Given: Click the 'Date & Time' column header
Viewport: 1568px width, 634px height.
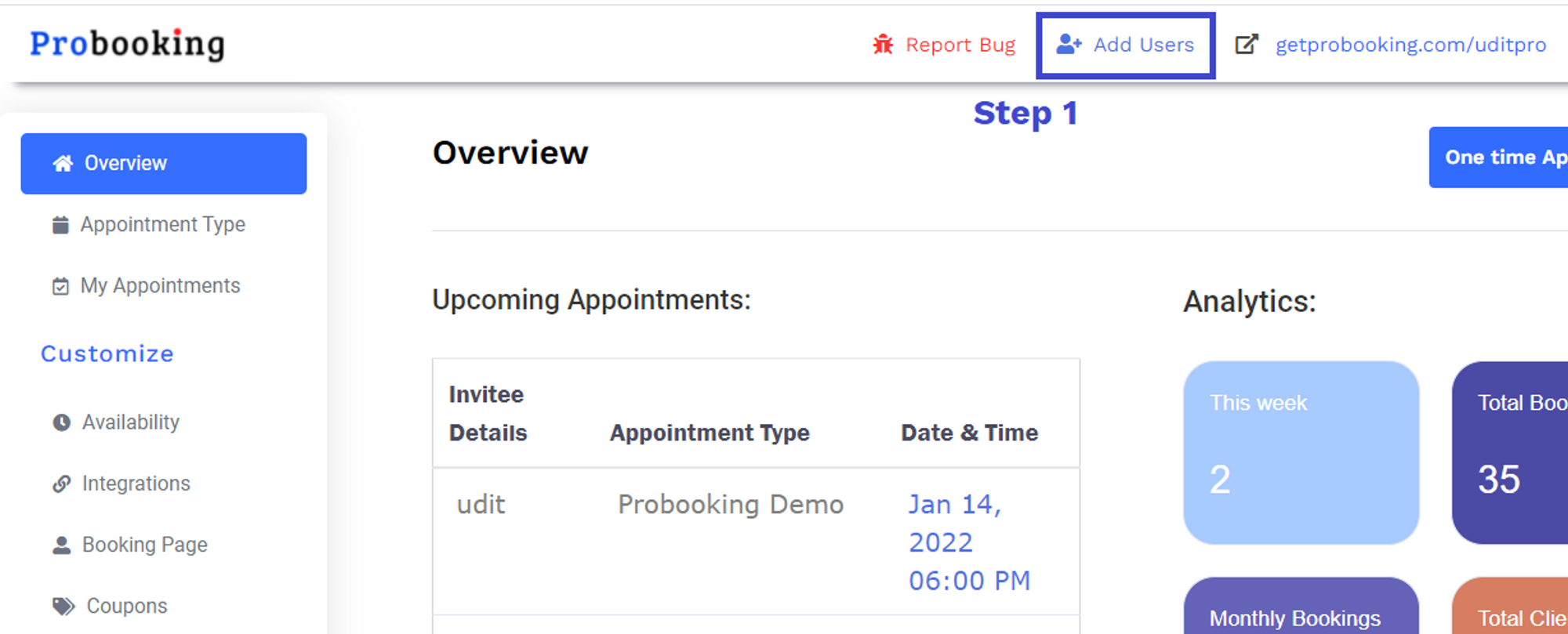Looking at the screenshot, I should 969,433.
